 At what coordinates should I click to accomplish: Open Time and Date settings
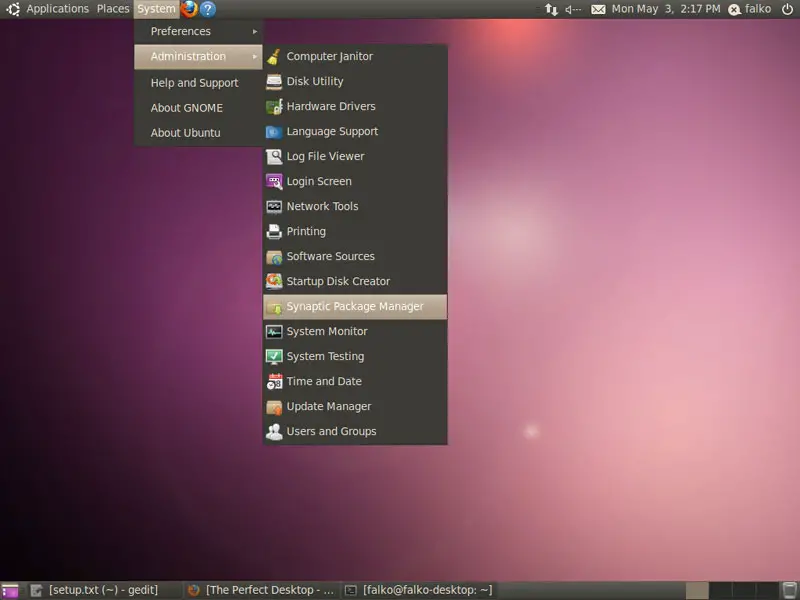(355, 382)
